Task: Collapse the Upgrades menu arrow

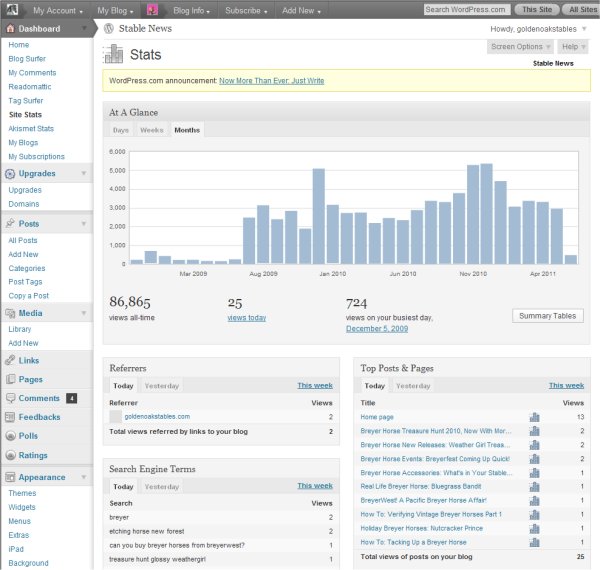Action: [84, 173]
